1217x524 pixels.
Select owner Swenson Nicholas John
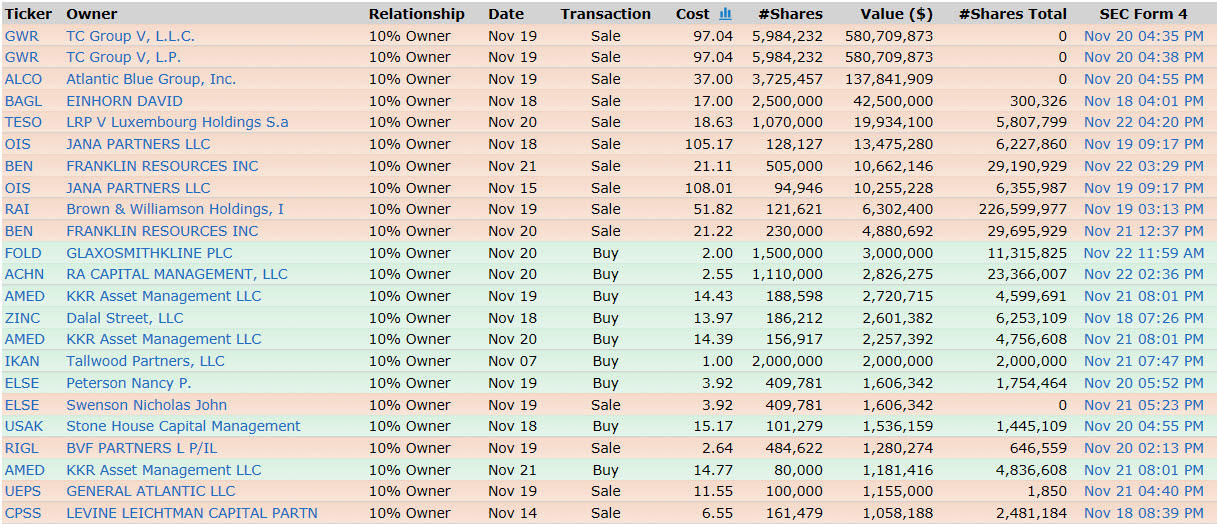point(146,405)
